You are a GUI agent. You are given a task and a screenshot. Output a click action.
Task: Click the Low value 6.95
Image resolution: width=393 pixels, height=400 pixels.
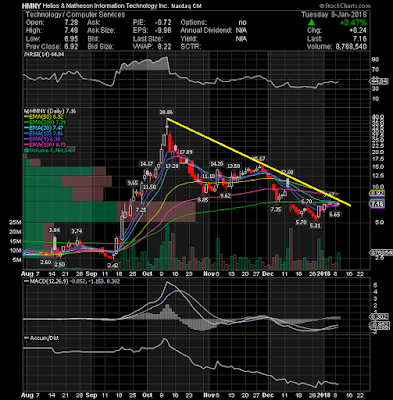[x=72, y=39]
